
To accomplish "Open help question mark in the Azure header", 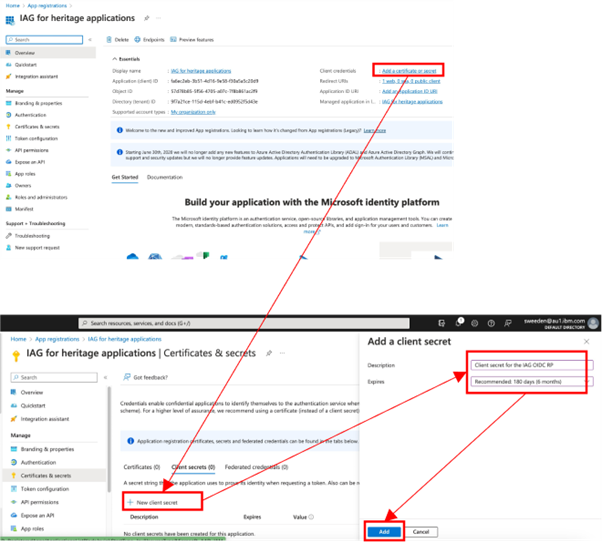I will coord(491,323).
